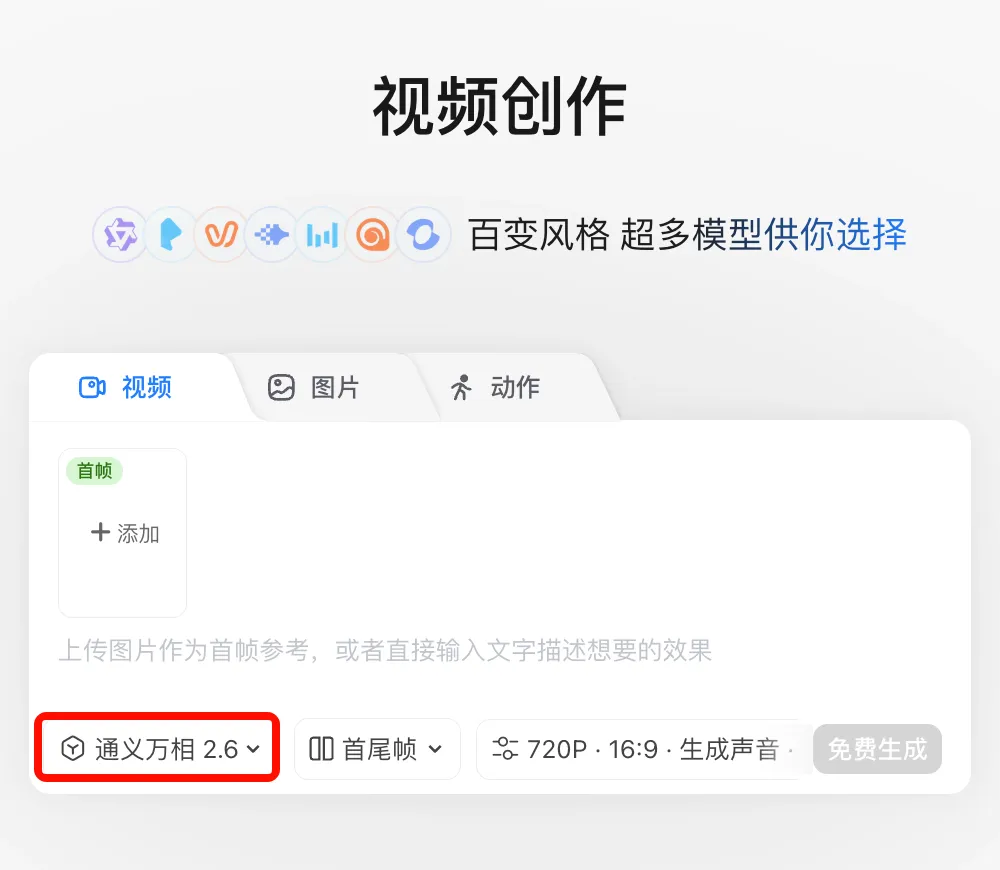Viewport: 1000px width, 870px height.
Task: Click the blue pixelated arrow model icon
Action: pos(271,235)
